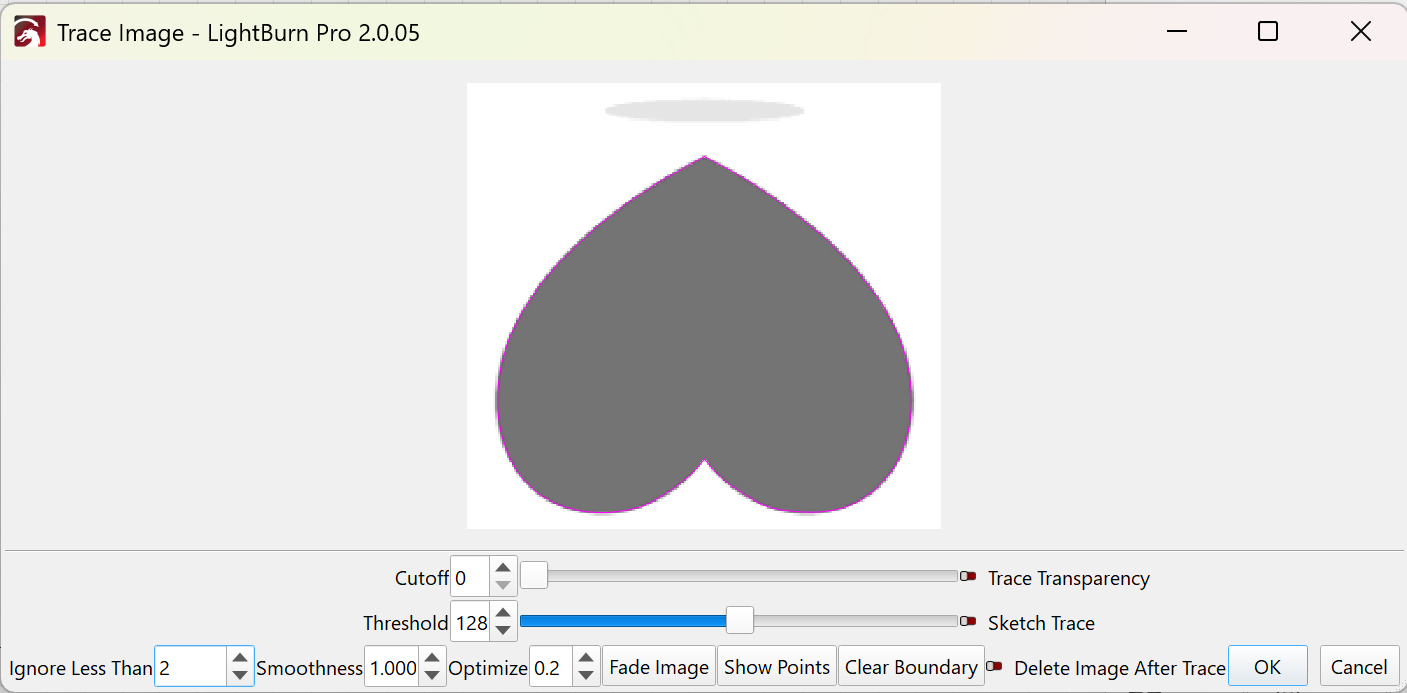Increase Ignore Less Than value
This screenshot has width=1407, height=693.
point(240,659)
